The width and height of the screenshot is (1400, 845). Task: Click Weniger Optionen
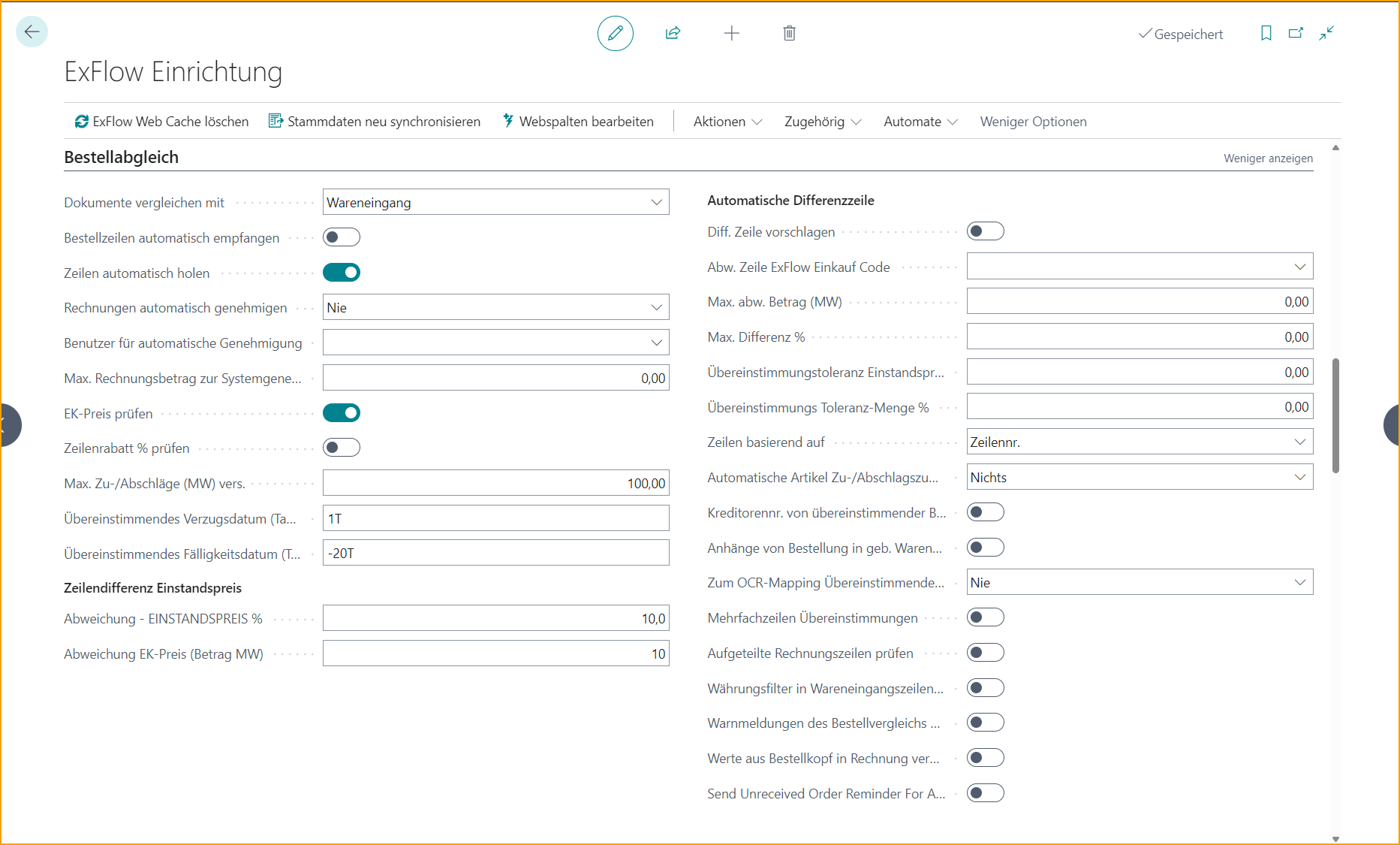1033,121
